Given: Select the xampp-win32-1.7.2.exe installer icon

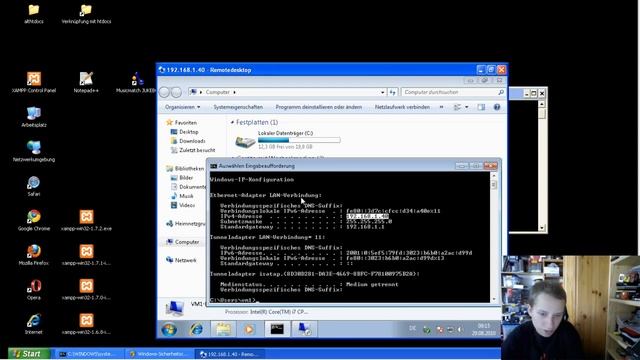Looking at the screenshot, I should [86, 220].
